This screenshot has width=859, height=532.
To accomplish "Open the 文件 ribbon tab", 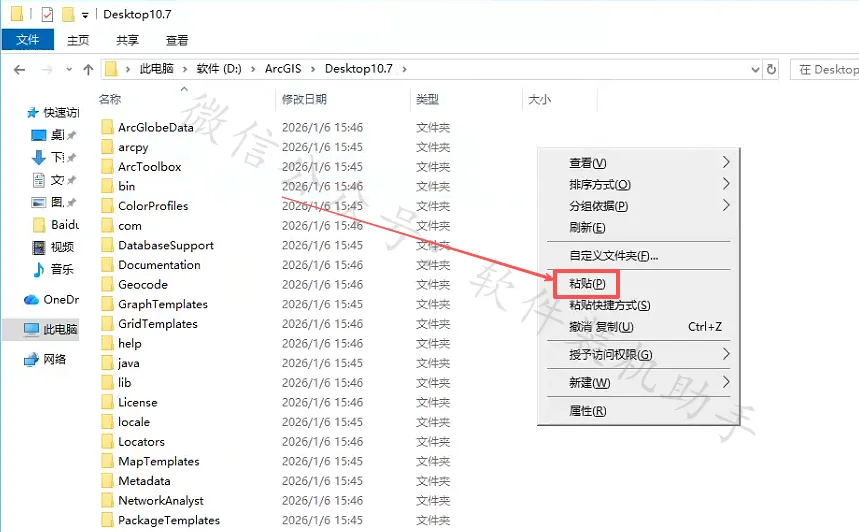I will 28,40.
